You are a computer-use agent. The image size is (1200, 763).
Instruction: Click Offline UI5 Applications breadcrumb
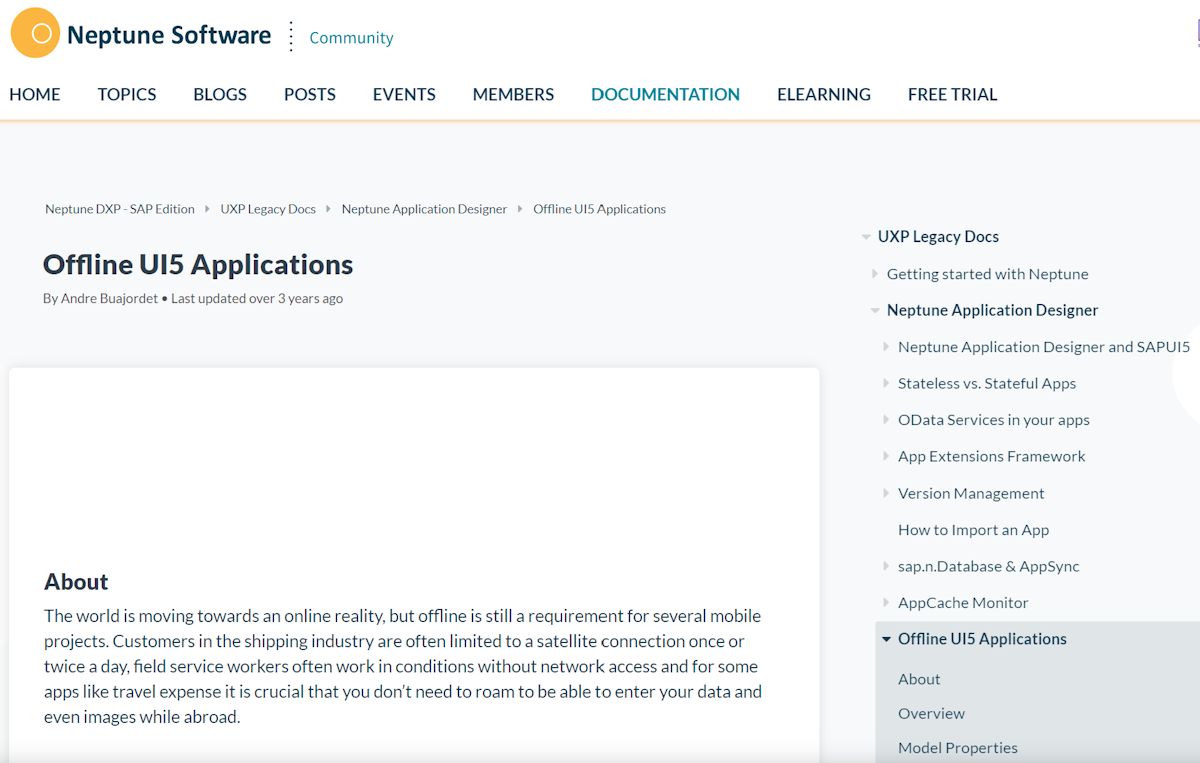(599, 209)
